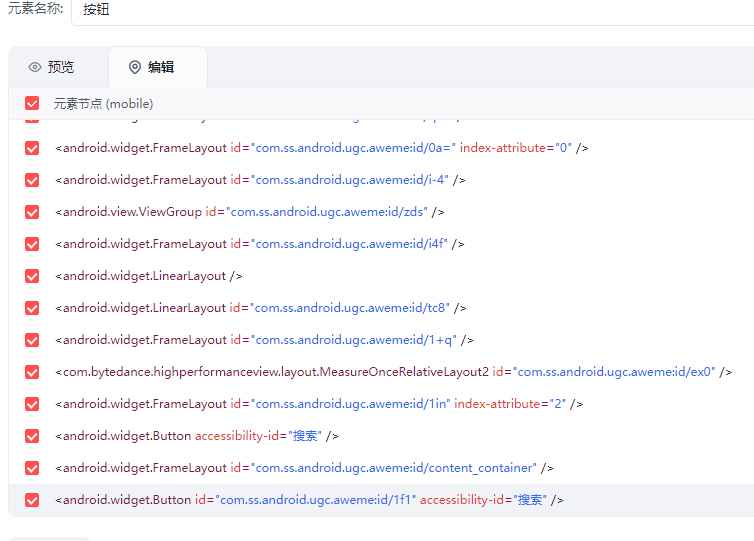The height and width of the screenshot is (541, 754).
Task: Click the location pin icon on 编辑 tab
Action: [x=135, y=67]
